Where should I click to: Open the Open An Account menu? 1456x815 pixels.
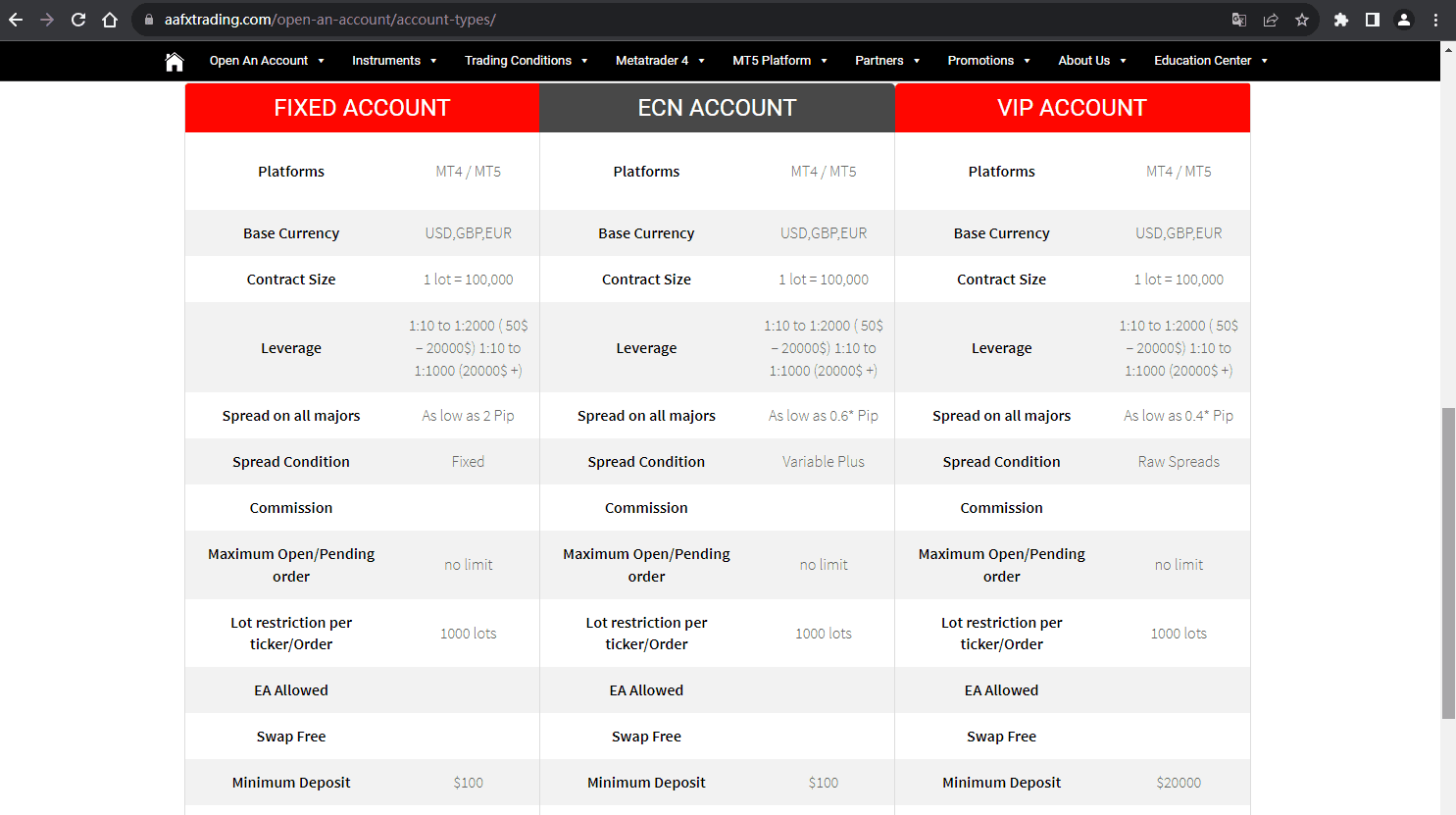tap(267, 61)
